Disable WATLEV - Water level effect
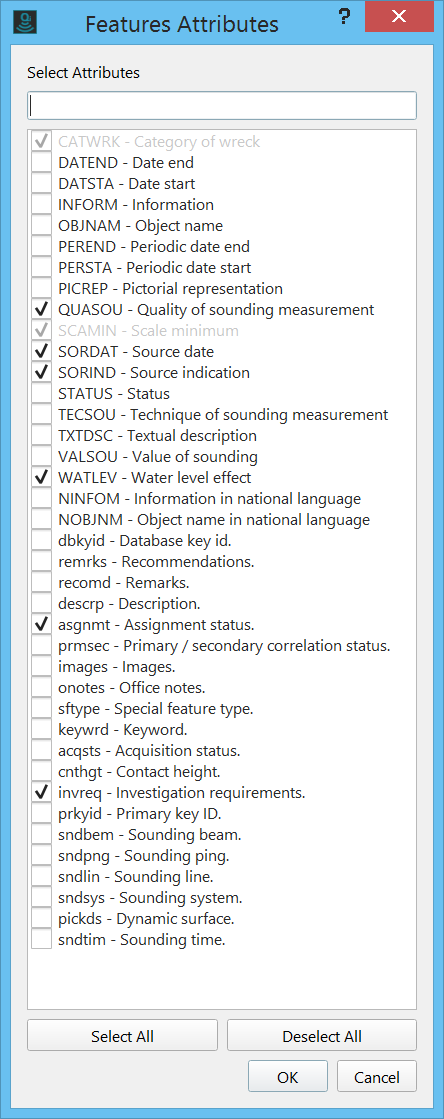This screenshot has width=444, height=1119. (x=42, y=477)
